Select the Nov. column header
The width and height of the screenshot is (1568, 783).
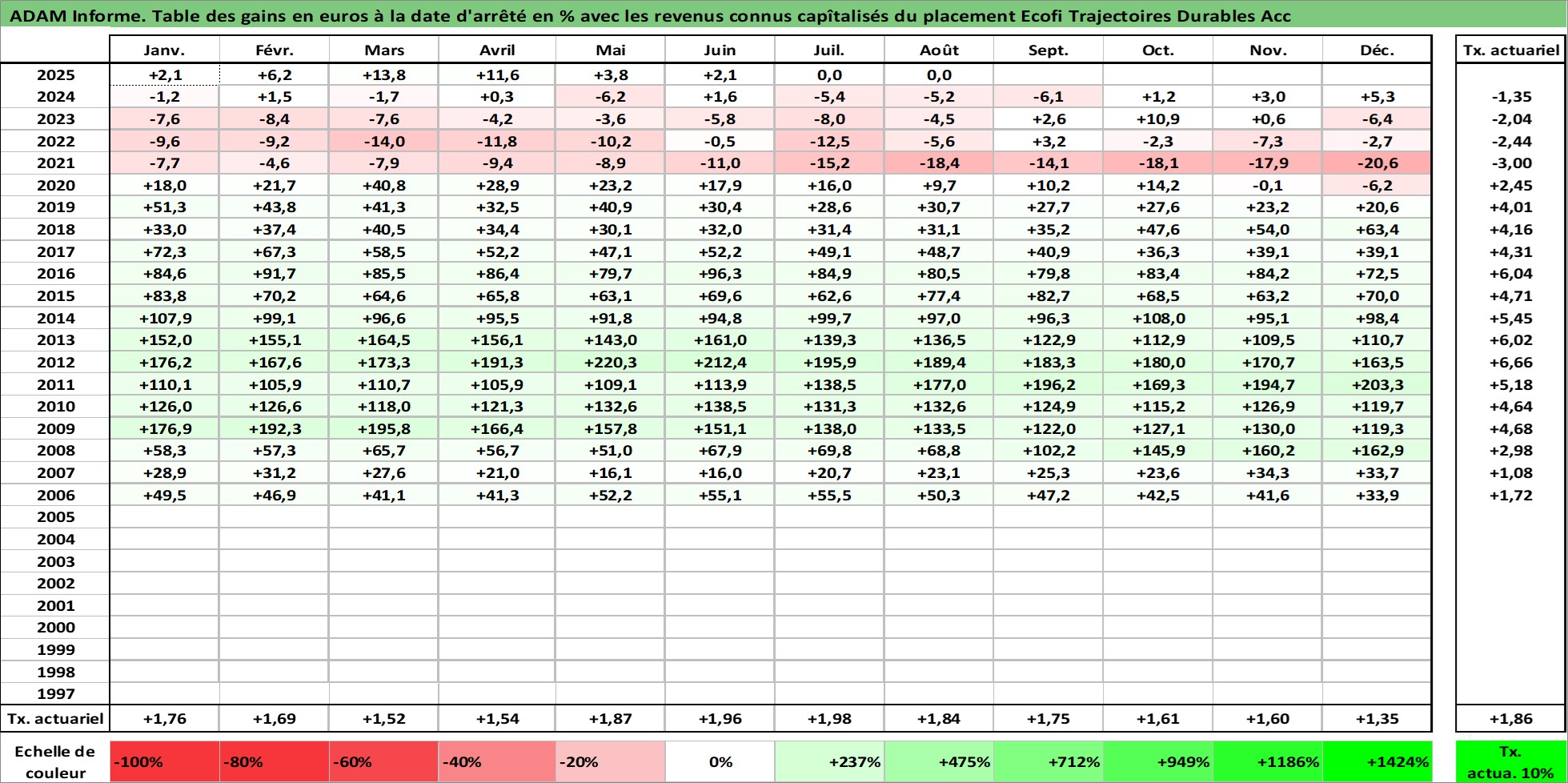[1268, 50]
